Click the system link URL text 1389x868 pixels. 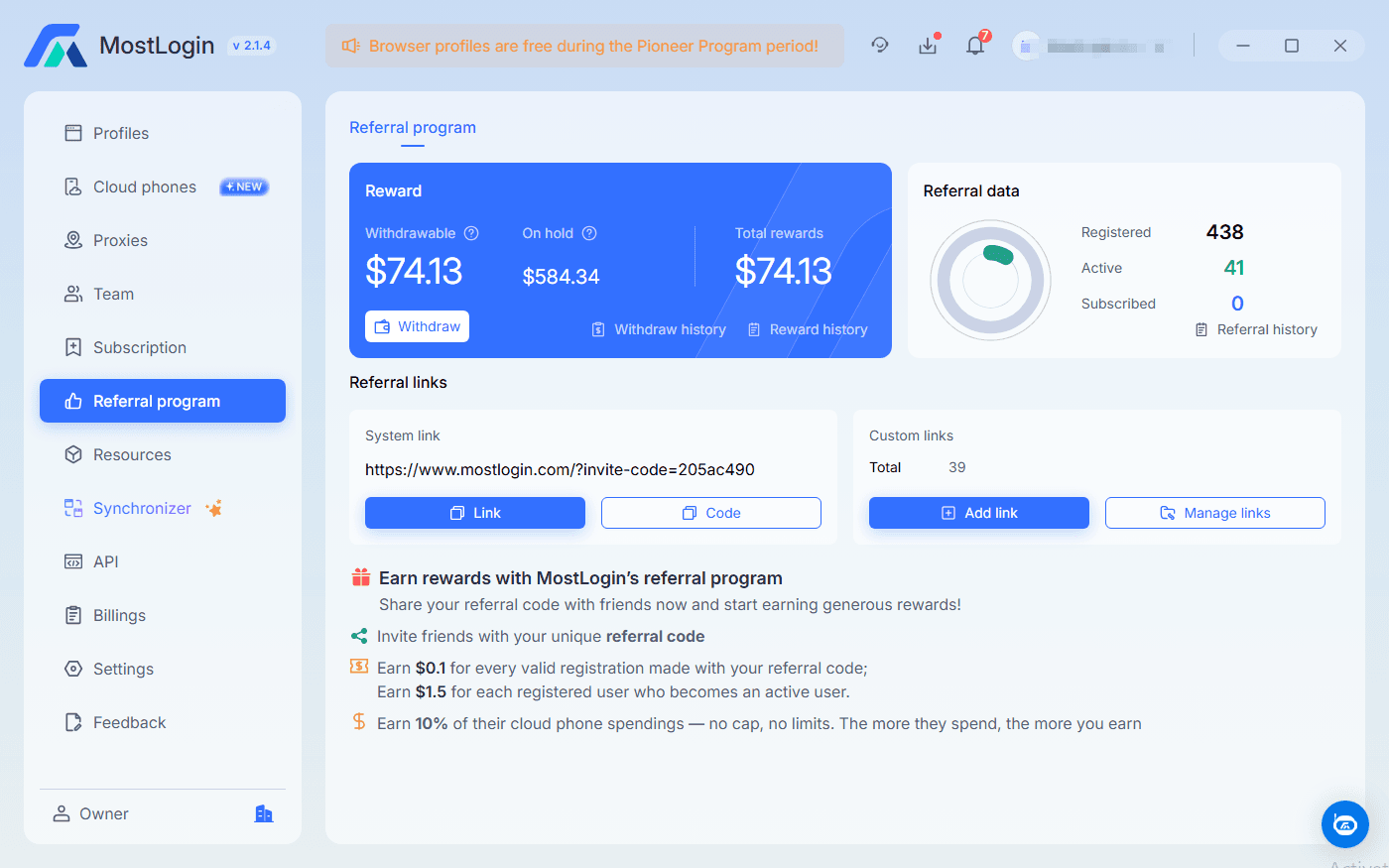(560, 469)
